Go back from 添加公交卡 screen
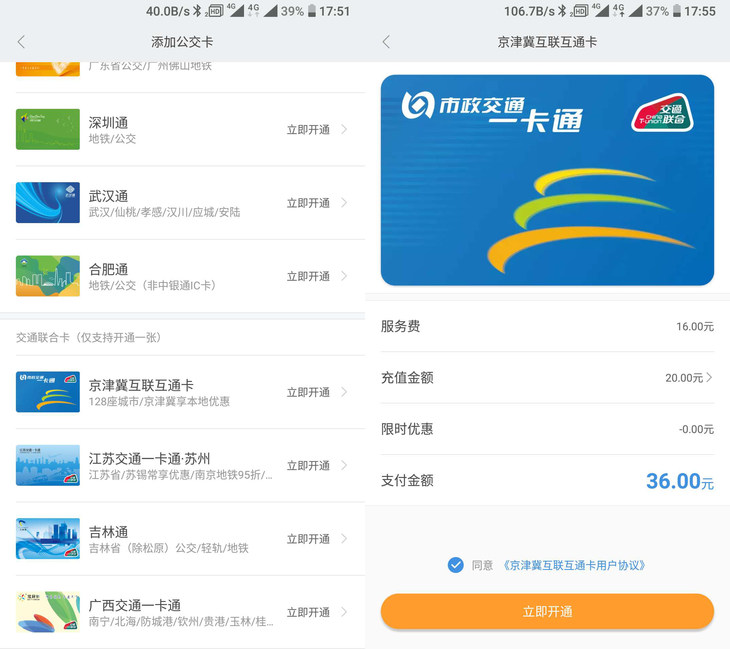This screenshot has width=730, height=649. pyautogui.click(x=20, y=42)
